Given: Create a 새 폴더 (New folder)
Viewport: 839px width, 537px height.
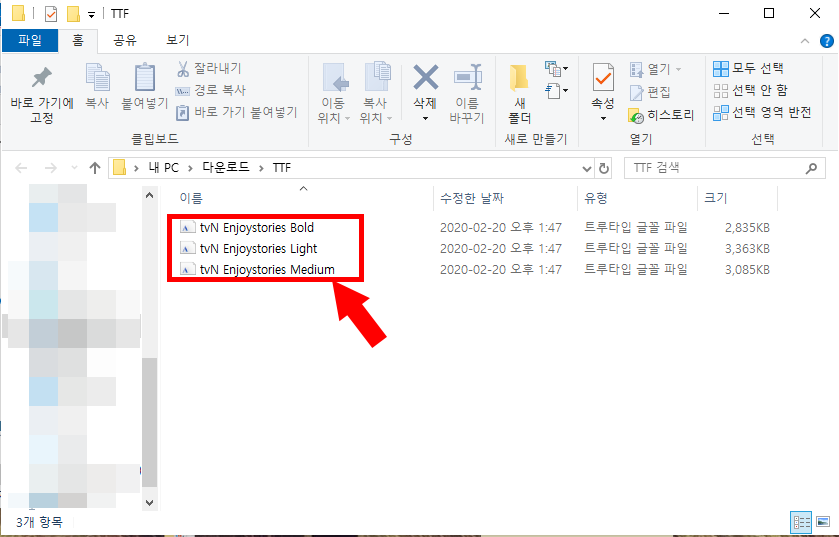Looking at the screenshot, I should click(519, 93).
